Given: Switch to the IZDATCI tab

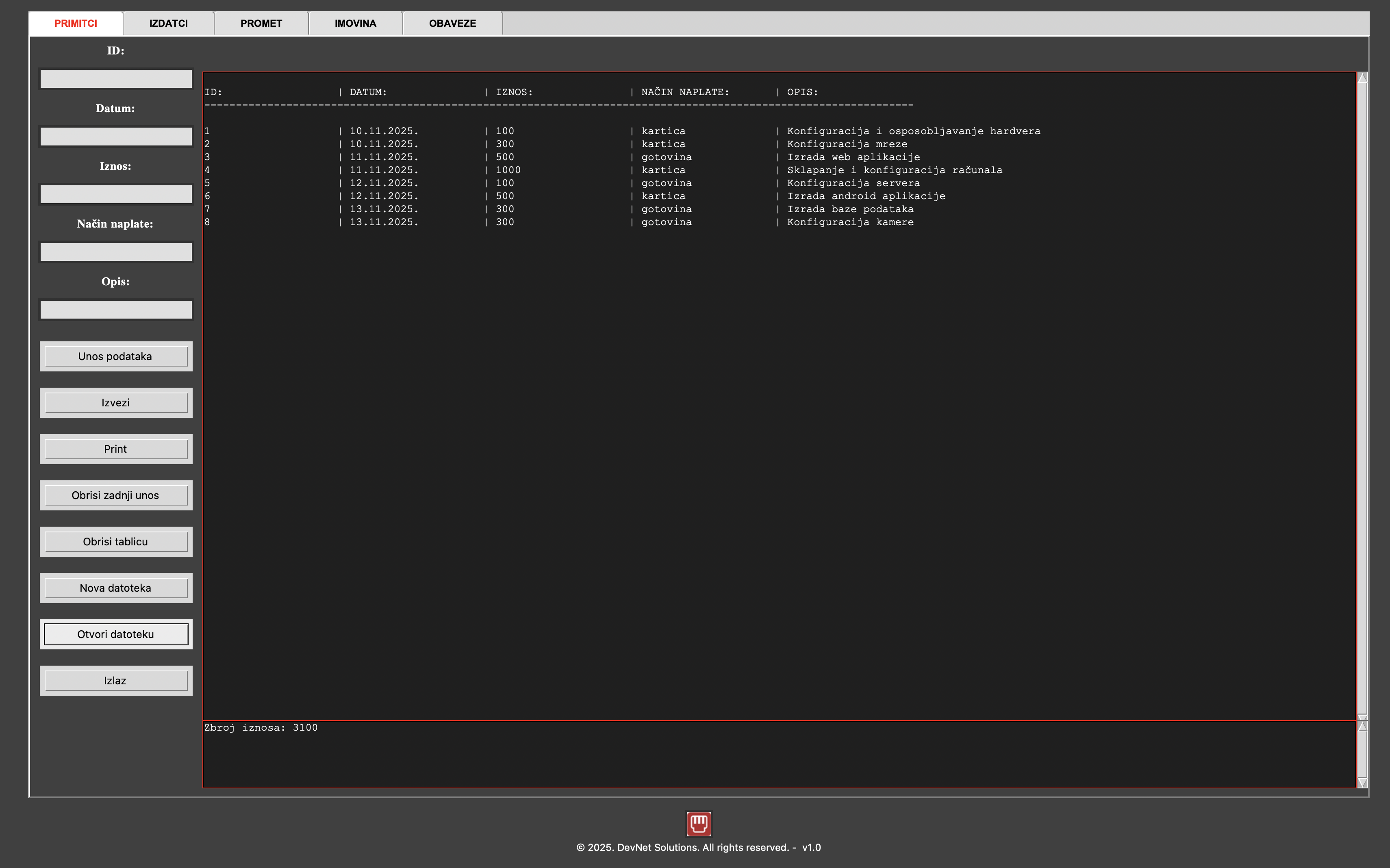Looking at the screenshot, I should point(168,24).
